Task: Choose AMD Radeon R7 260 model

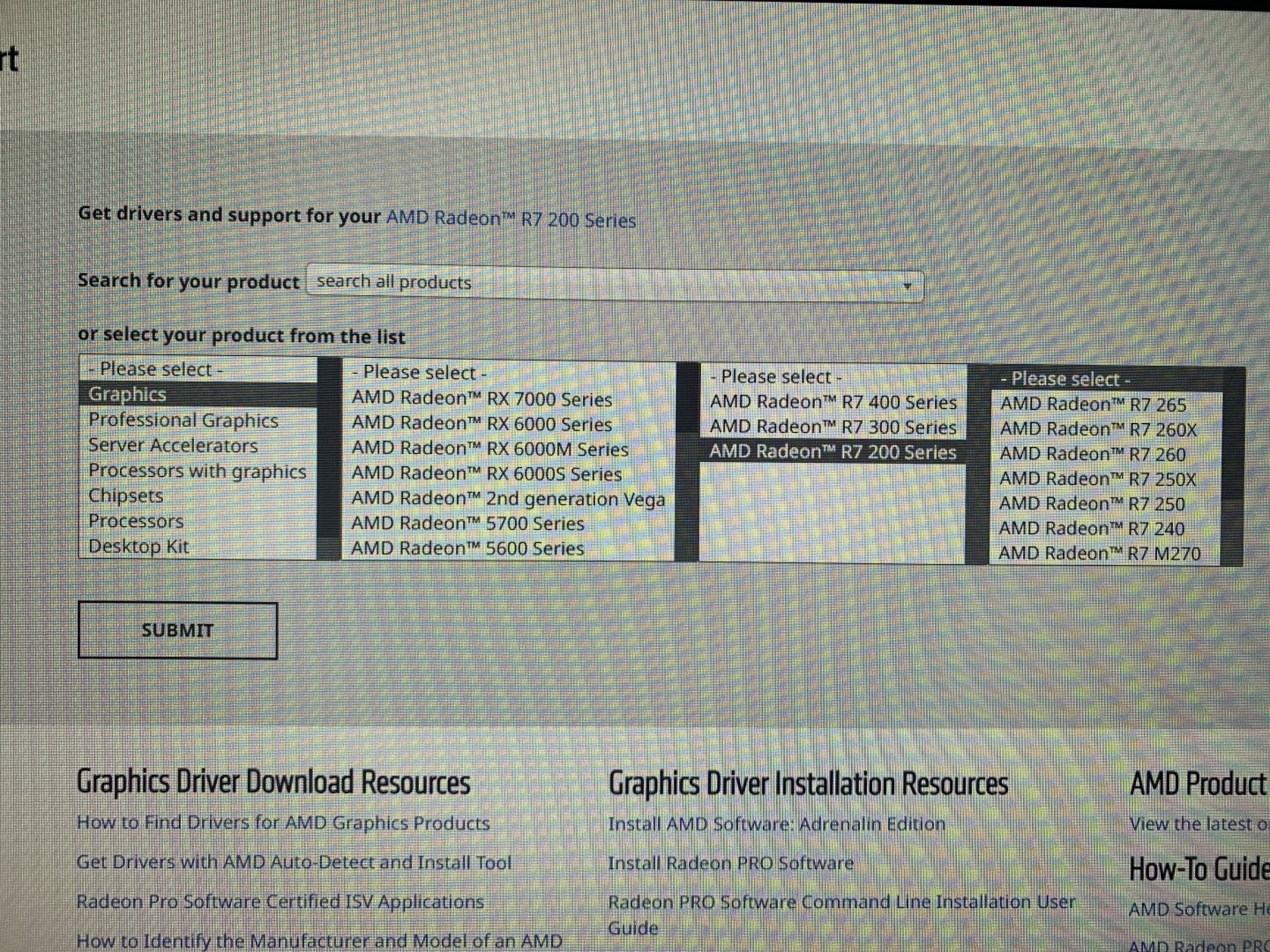Action: click(x=1106, y=454)
